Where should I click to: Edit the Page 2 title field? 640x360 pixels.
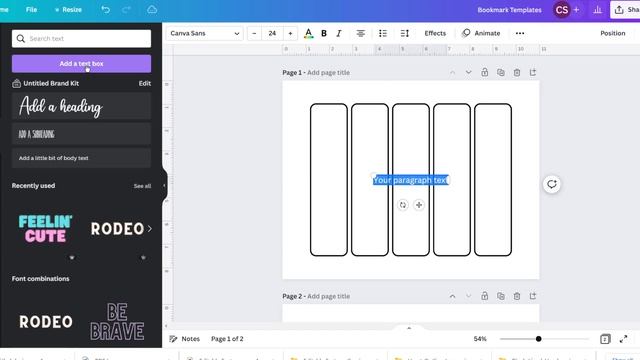[x=328, y=296]
